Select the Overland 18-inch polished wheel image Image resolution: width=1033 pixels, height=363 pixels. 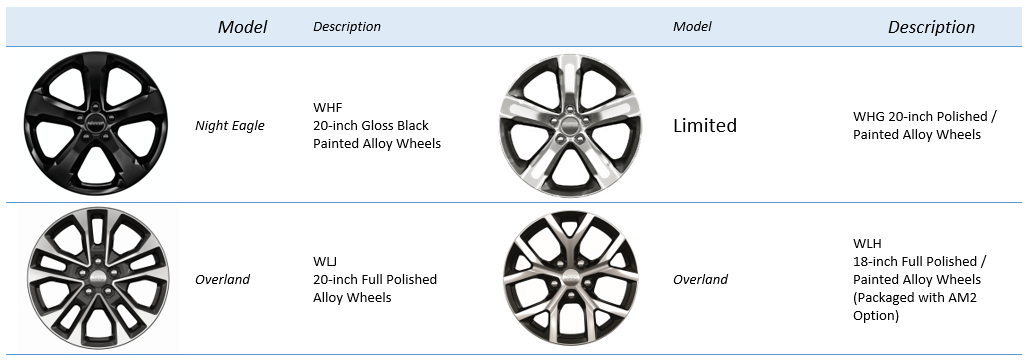[571, 279]
